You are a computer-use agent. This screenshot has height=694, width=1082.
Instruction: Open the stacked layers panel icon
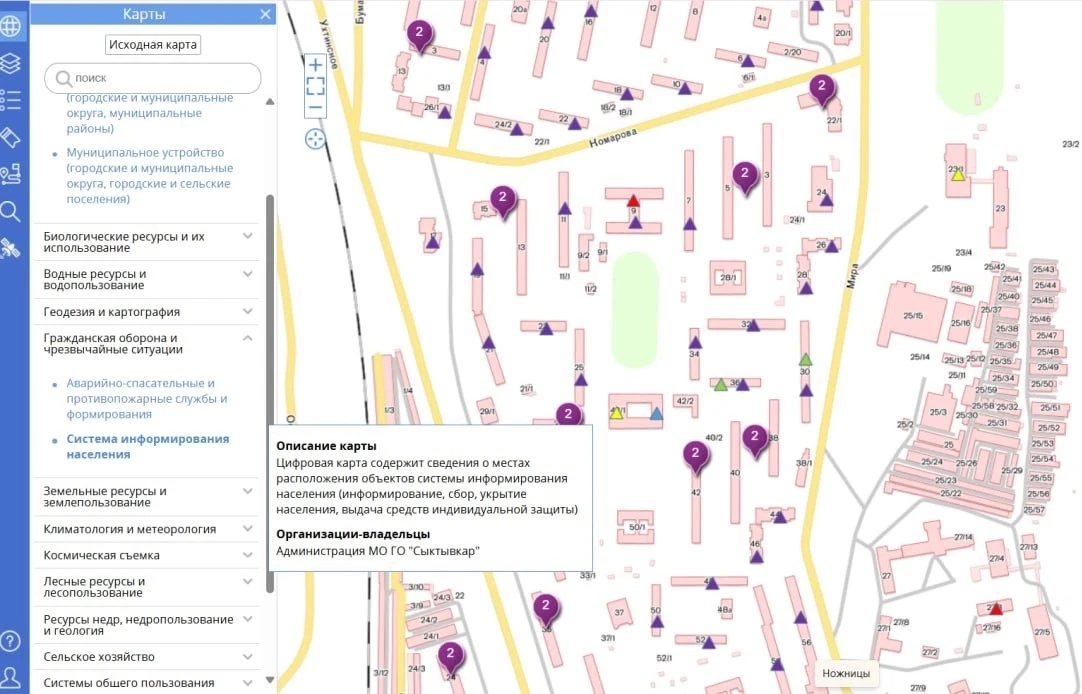point(10,63)
